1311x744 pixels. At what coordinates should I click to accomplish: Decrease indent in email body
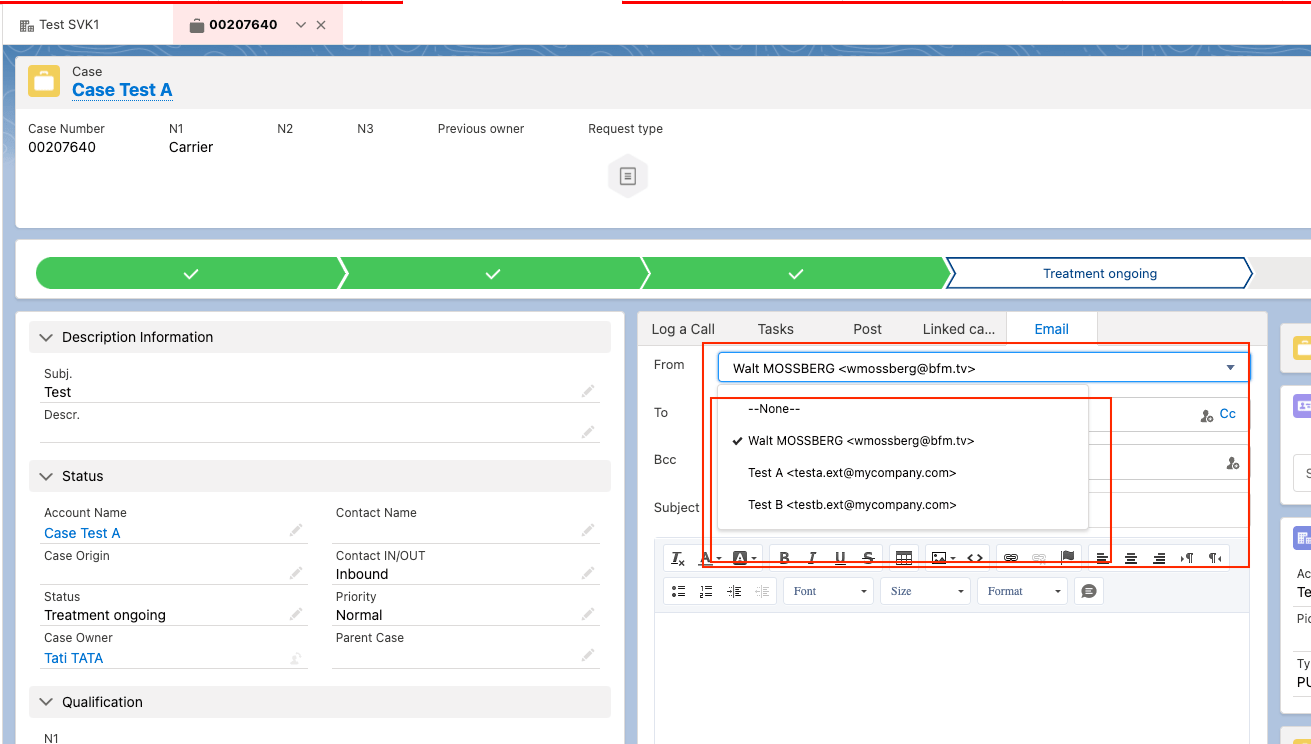point(762,591)
